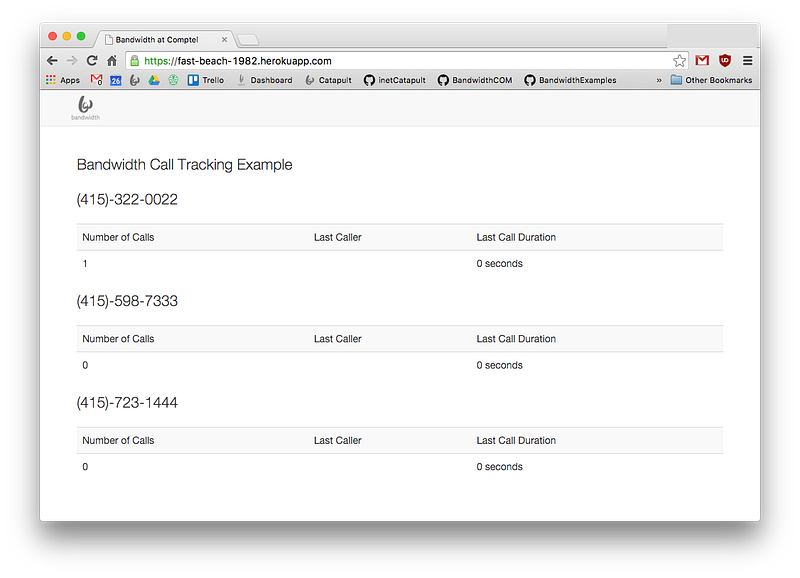
Task: Click Last Call Duration header under (415)-598-7333
Action: tap(516, 339)
